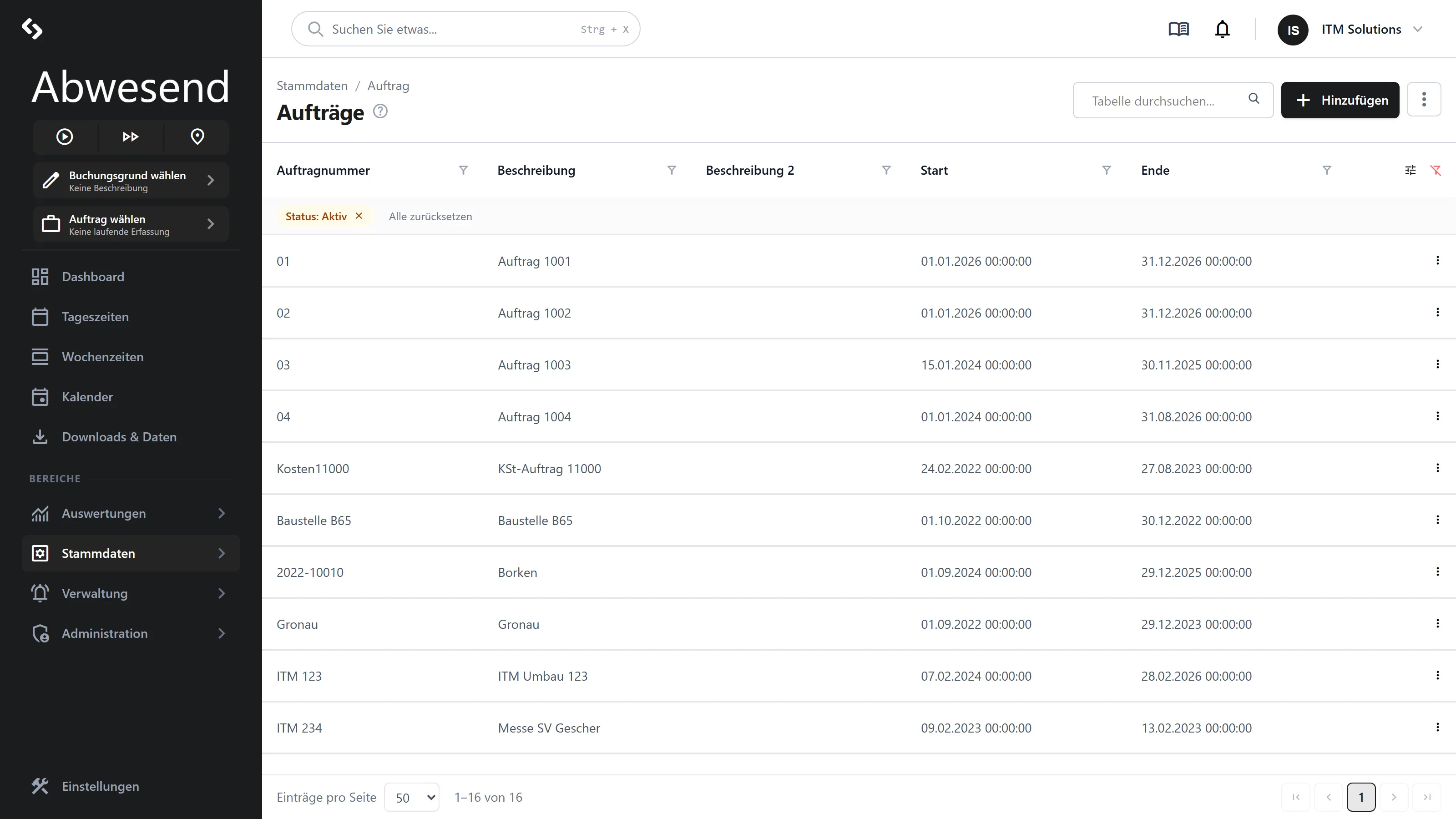Click the help icon next to Aufträge
Image resolution: width=1456 pixels, height=819 pixels.
pos(380,111)
